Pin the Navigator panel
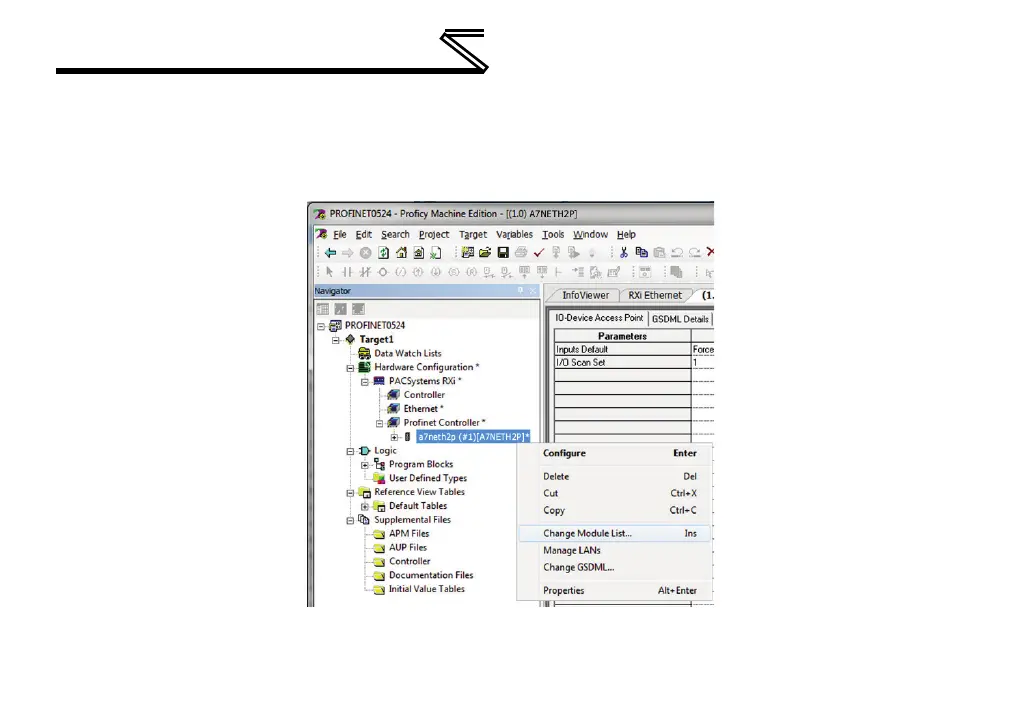The height and width of the screenshot is (720, 1022). (520, 291)
